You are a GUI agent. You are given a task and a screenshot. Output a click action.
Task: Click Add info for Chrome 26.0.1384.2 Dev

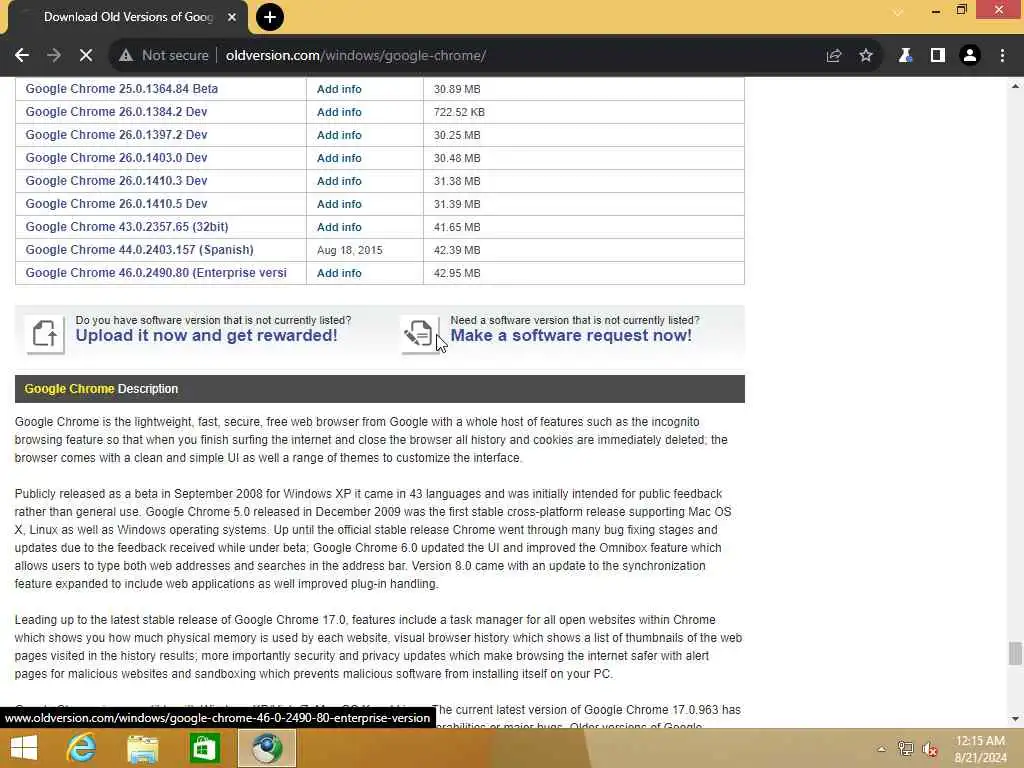coord(339,112)
